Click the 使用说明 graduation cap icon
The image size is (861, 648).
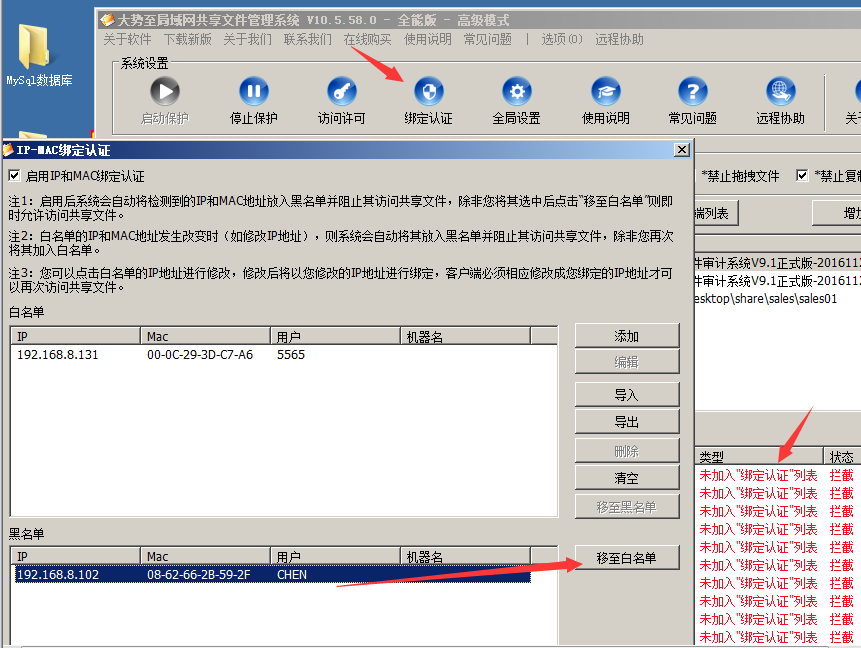pyautogui.click(x=605, y=93)
